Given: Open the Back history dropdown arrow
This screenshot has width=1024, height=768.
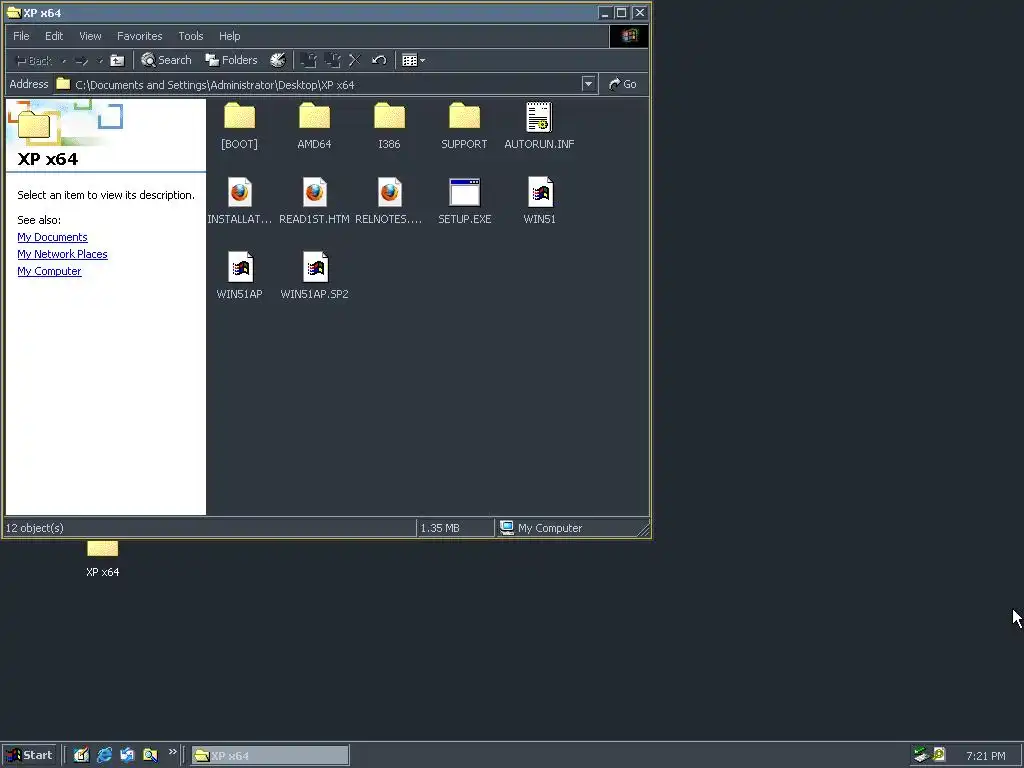Looking at the screenshot, I should coord(64,61).
